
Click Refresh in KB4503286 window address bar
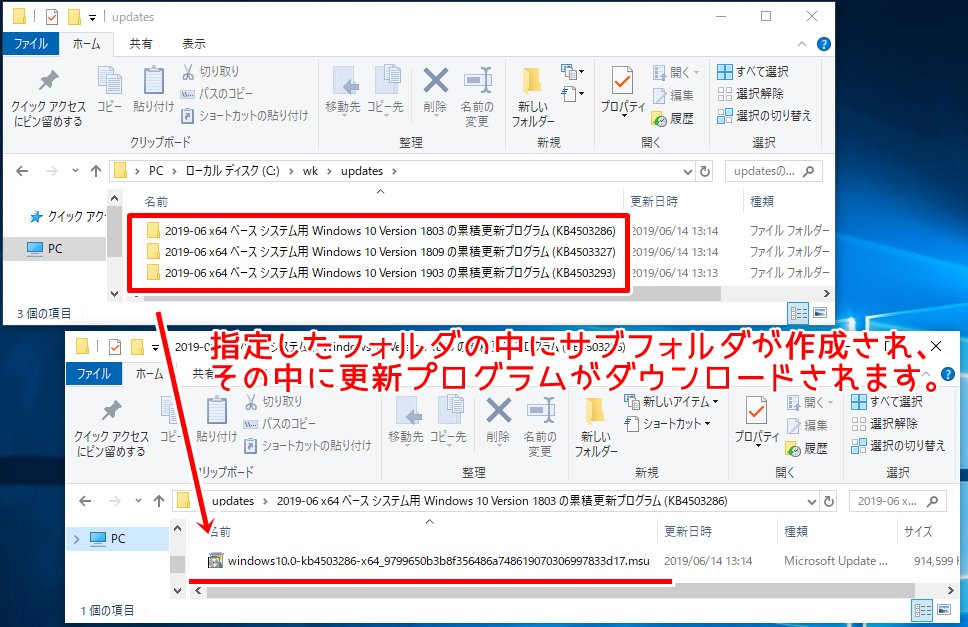pos(829,501)
